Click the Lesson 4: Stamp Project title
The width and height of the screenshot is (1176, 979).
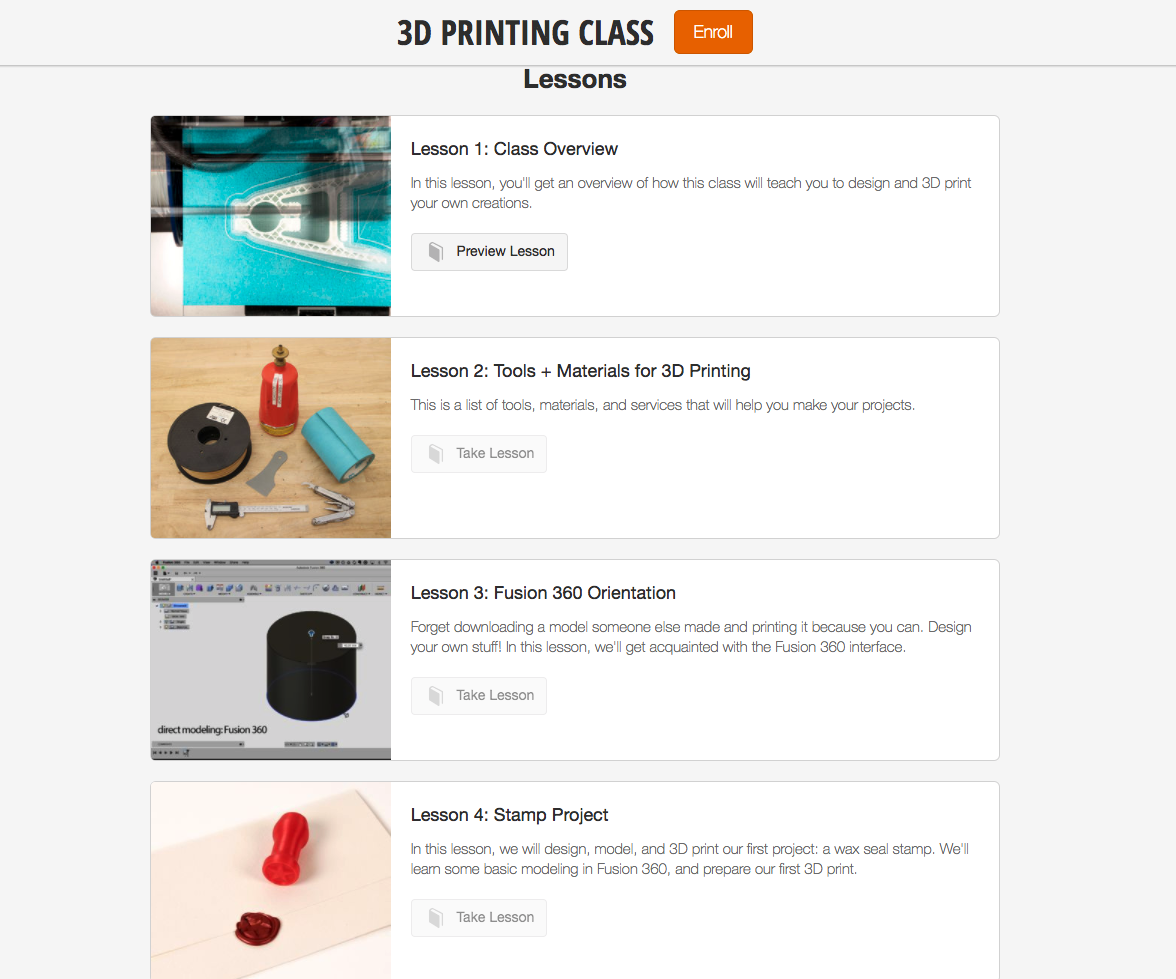tap(509, 815)
